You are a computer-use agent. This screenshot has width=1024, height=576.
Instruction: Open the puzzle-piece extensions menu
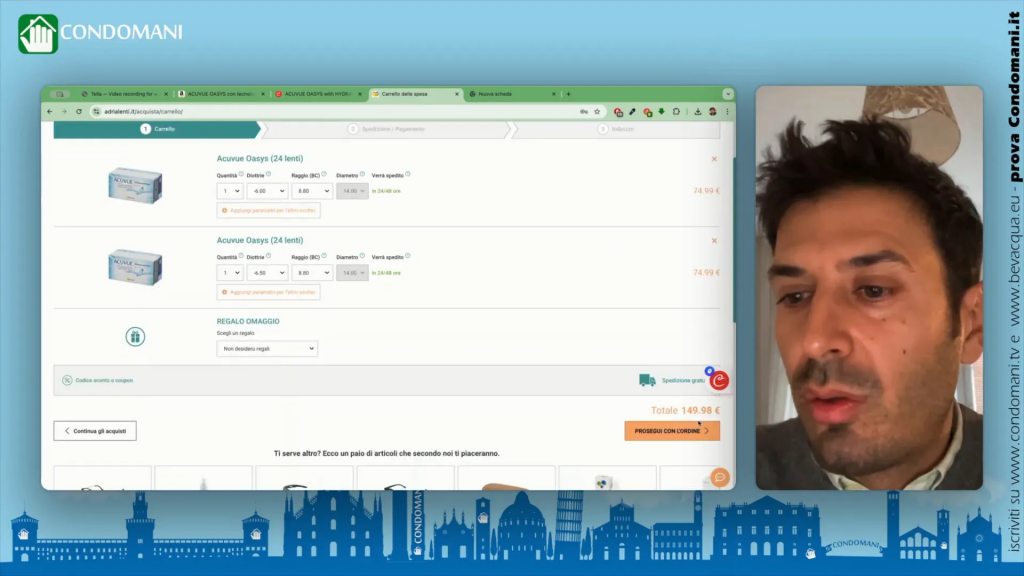pos(677,112)
